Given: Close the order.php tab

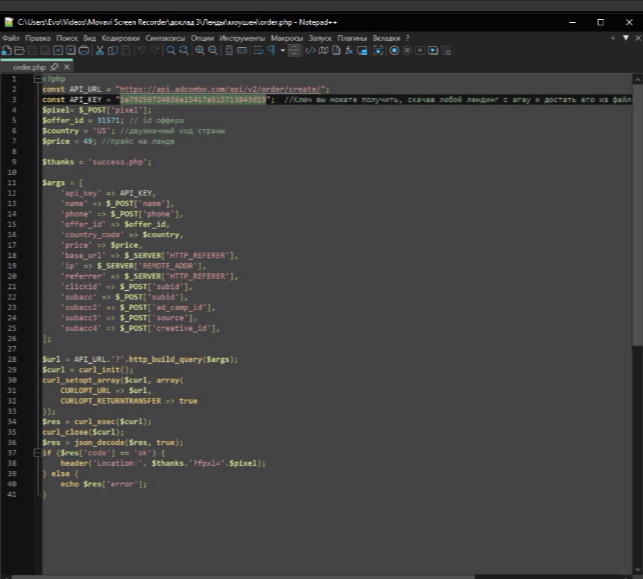Looking at the screenshot, I should point(68,66).
